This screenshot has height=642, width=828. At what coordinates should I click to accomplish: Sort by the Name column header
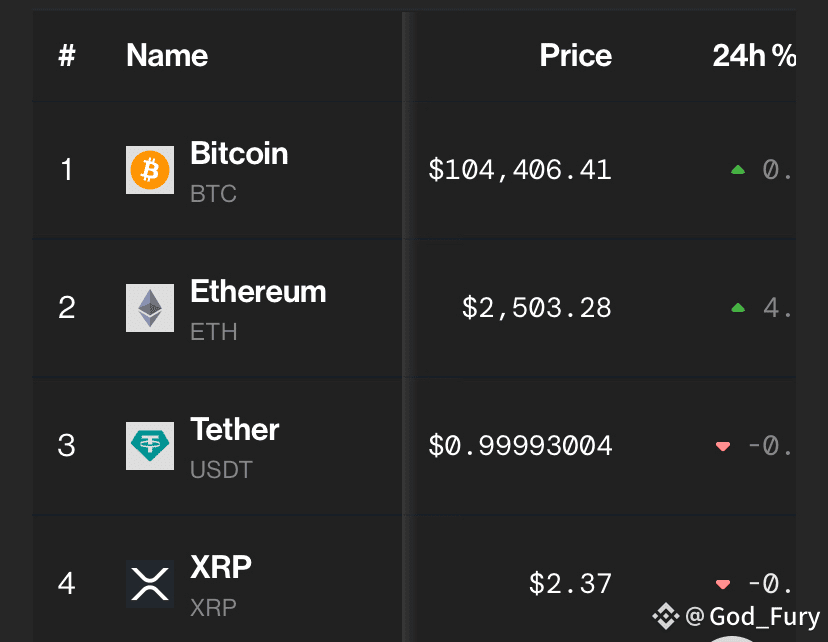coord(167,56)
